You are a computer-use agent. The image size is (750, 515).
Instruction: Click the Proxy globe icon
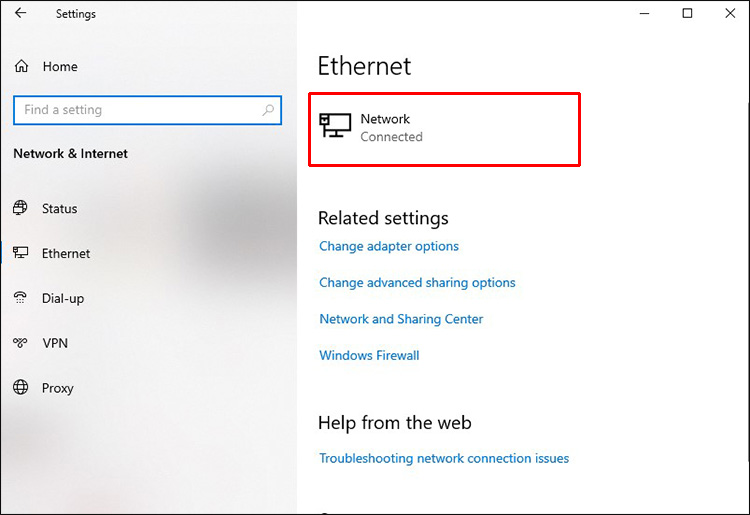pos(20,388)
